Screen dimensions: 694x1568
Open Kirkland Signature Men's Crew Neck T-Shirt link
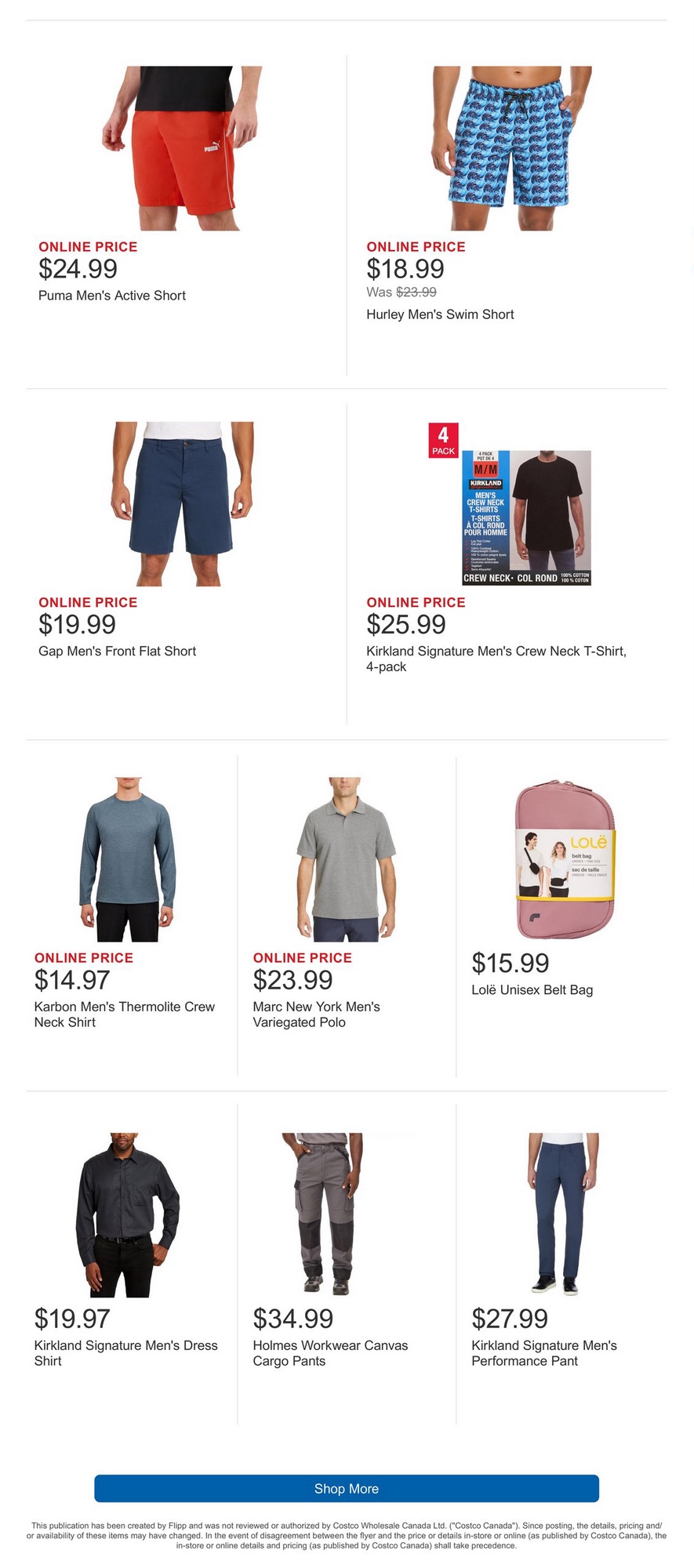496,659
